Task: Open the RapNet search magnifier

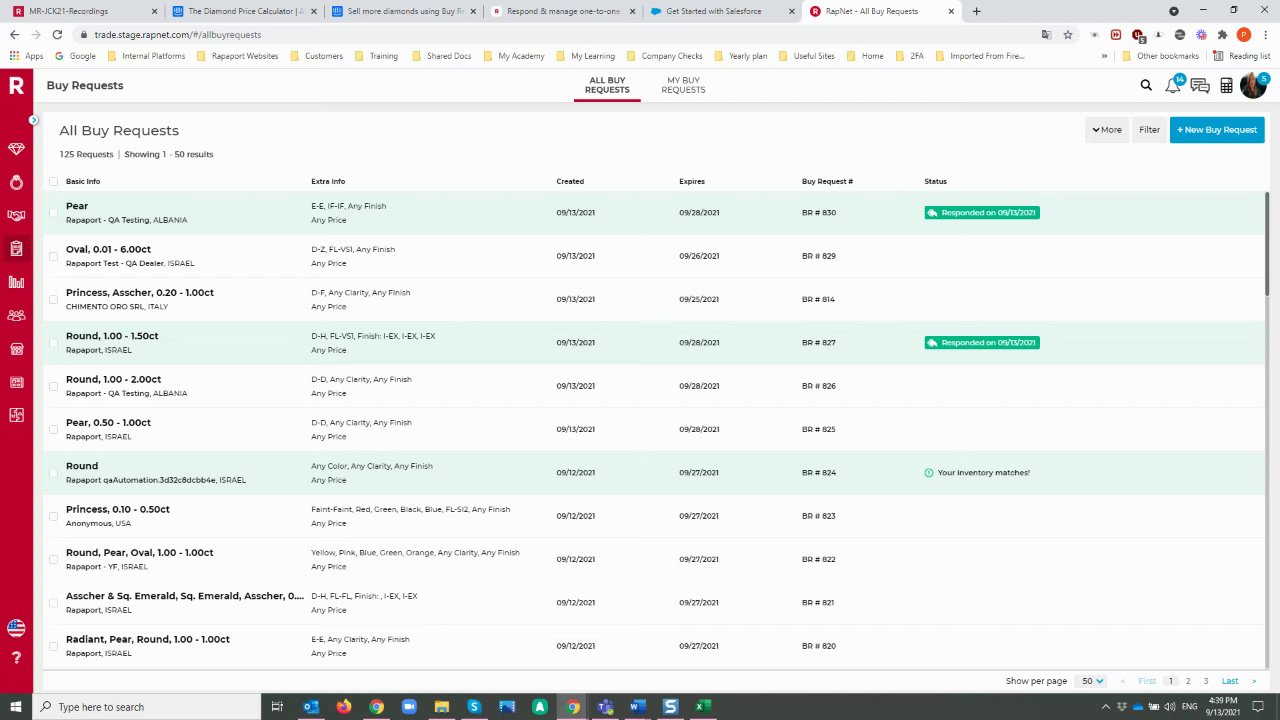Action: click(x=1146, y=85)
